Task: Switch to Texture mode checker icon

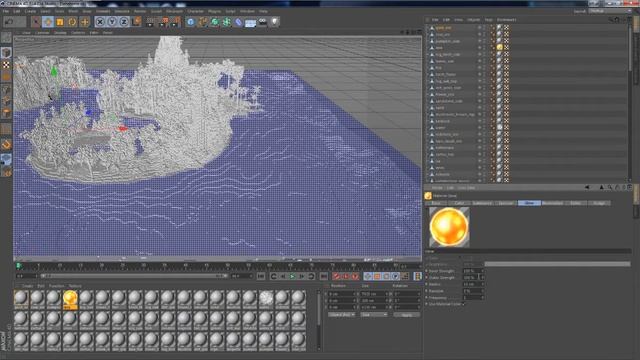Action: tap(6, 65)
